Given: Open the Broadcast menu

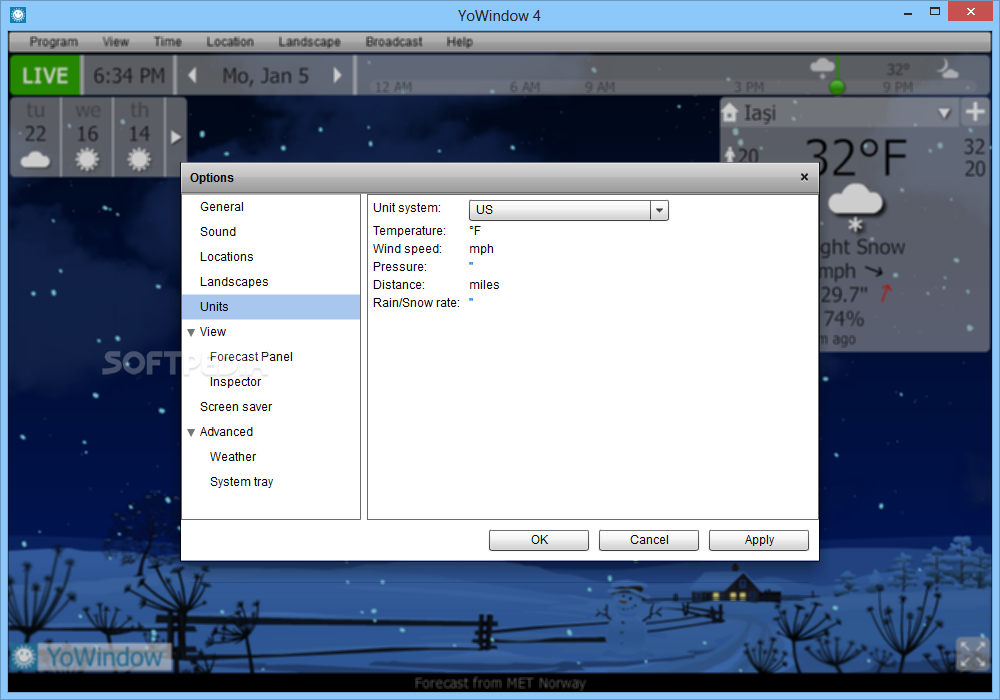Looking at the screenshot, I should coord(394,41).
